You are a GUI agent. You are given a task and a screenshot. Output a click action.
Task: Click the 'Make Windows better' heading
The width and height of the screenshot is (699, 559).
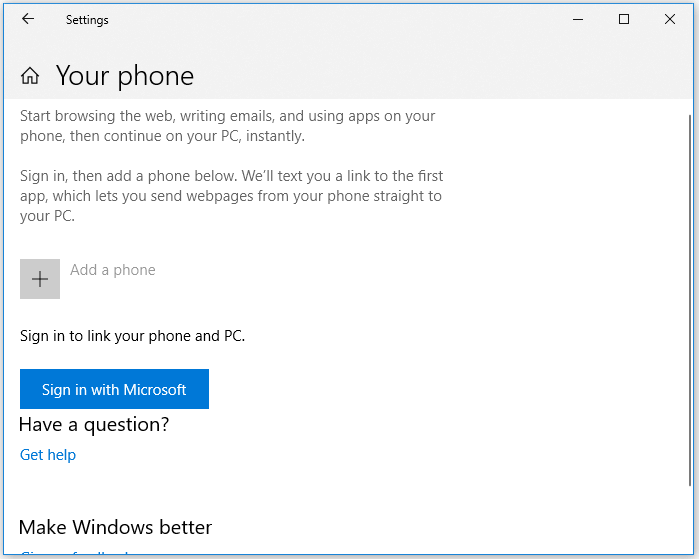(115, 527)
